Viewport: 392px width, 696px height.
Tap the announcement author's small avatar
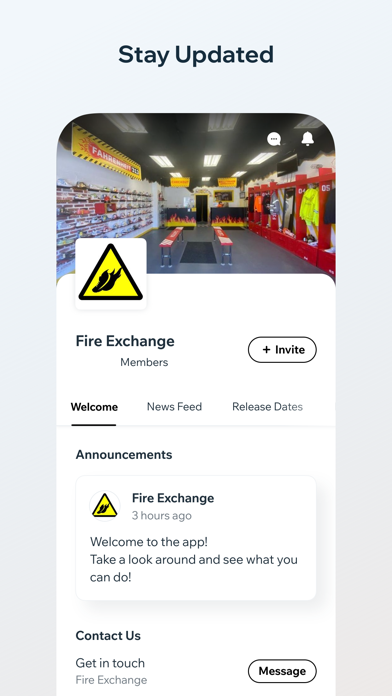pyautogui.click(x=105, y=506)
